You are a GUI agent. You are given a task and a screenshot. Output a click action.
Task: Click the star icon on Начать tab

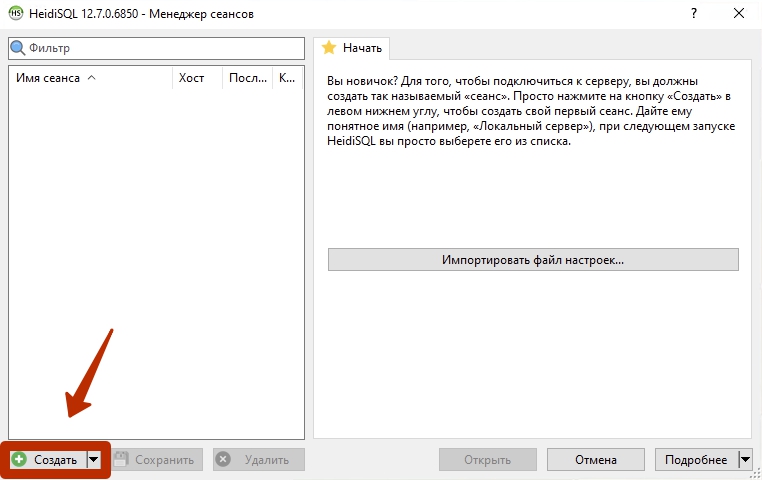[x=329, y=48]
